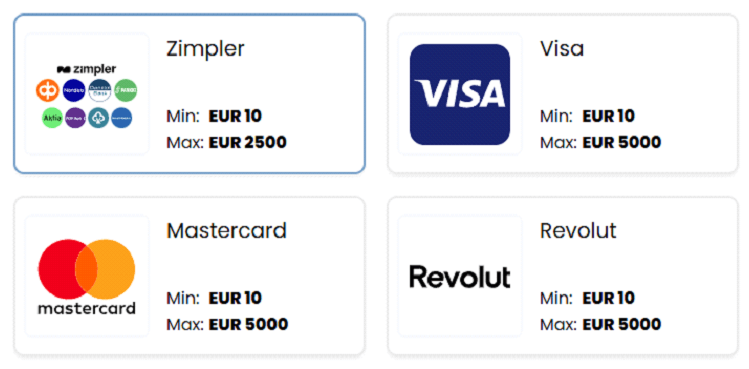Click the Danske Bank circle icon
The height and width of the screenshot is (369, 749).
tap(100, 90)
